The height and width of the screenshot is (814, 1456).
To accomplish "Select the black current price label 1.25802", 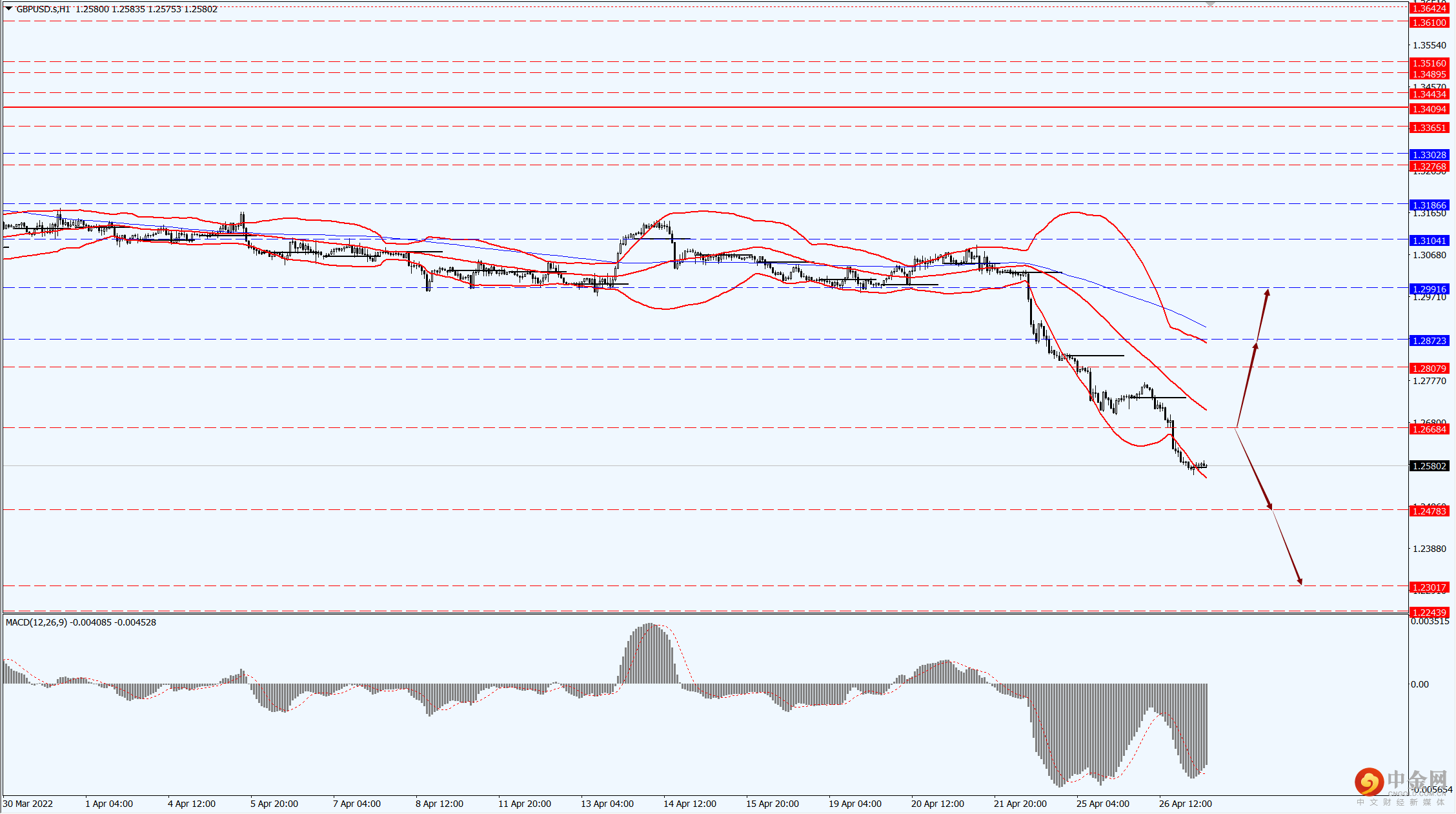I will [x=1429, y=466].
